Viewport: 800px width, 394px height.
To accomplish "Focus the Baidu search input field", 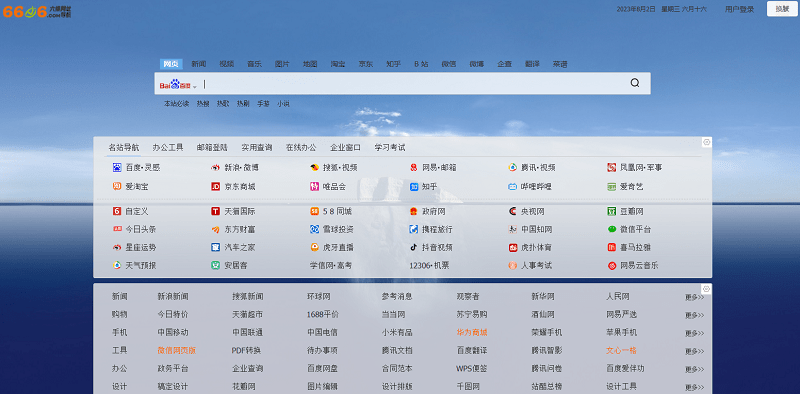I will pos(413,84).
